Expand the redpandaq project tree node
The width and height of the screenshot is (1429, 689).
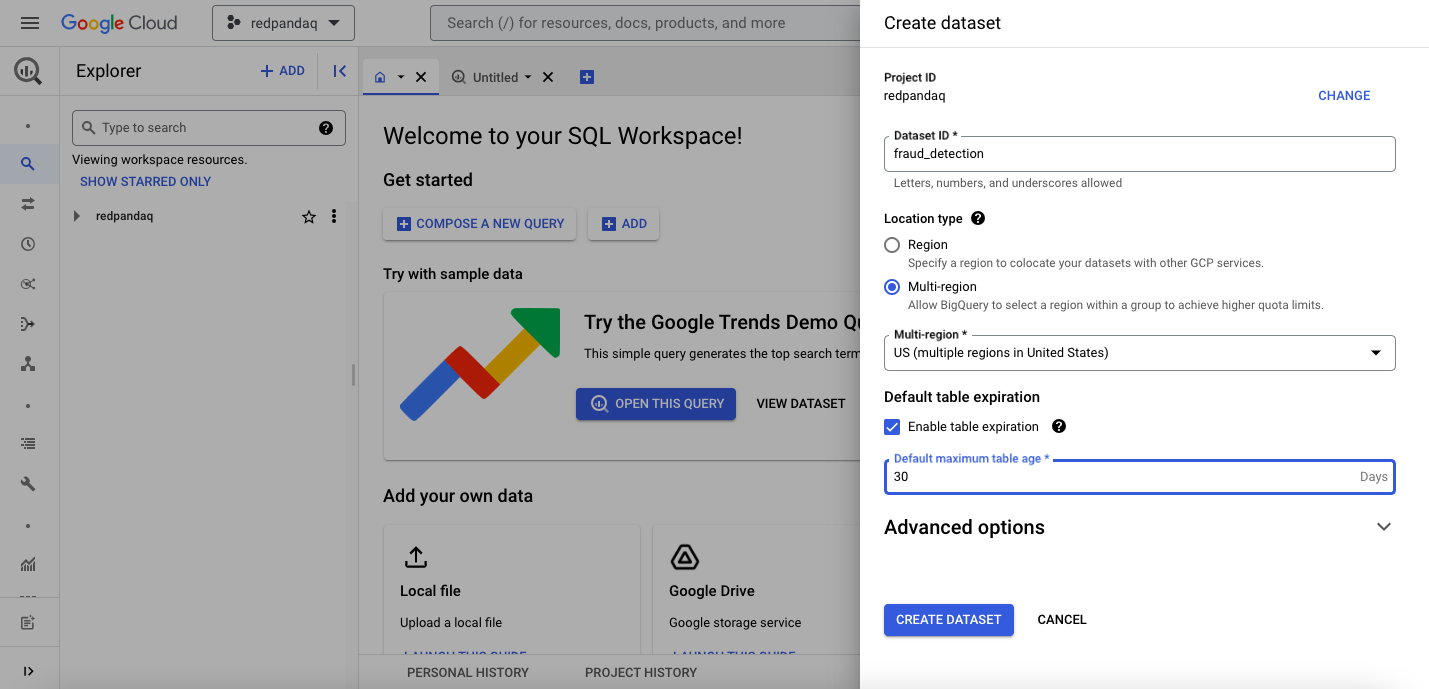point(77,216)
